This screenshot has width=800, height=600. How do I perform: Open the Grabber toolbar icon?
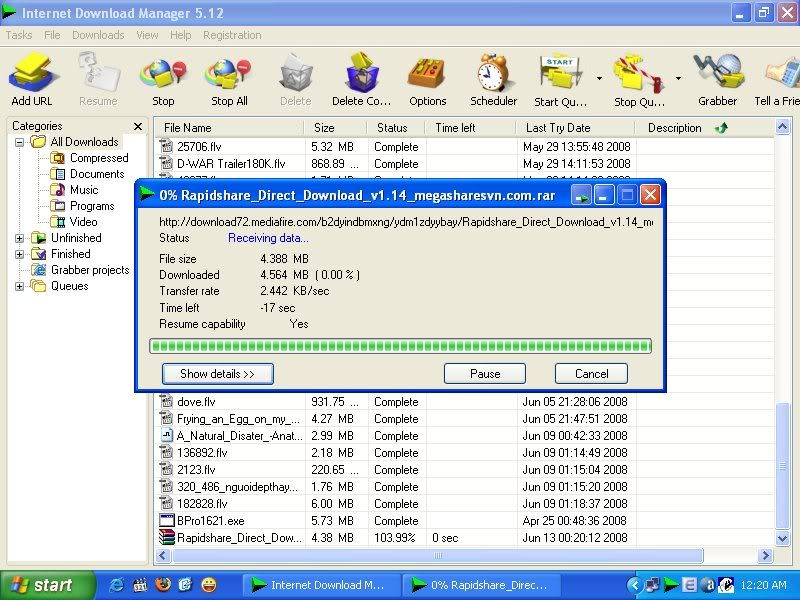[717, 80]
